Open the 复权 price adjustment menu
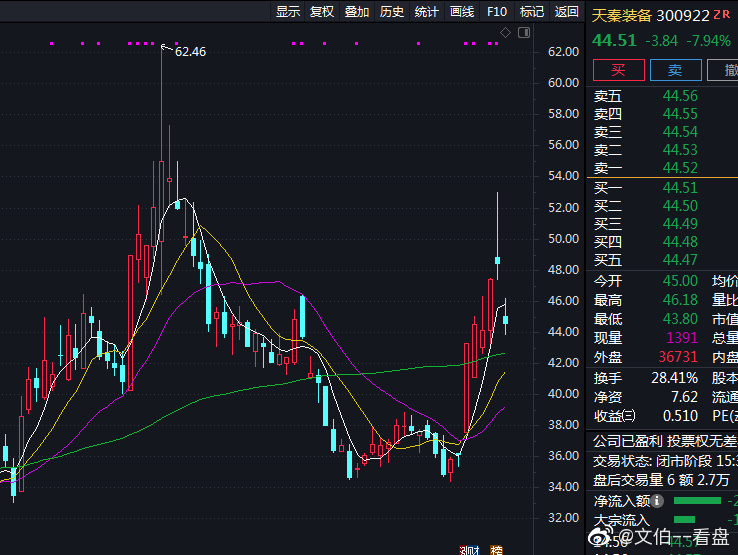This screenshot has width=738, height=555. click(322, 12)
